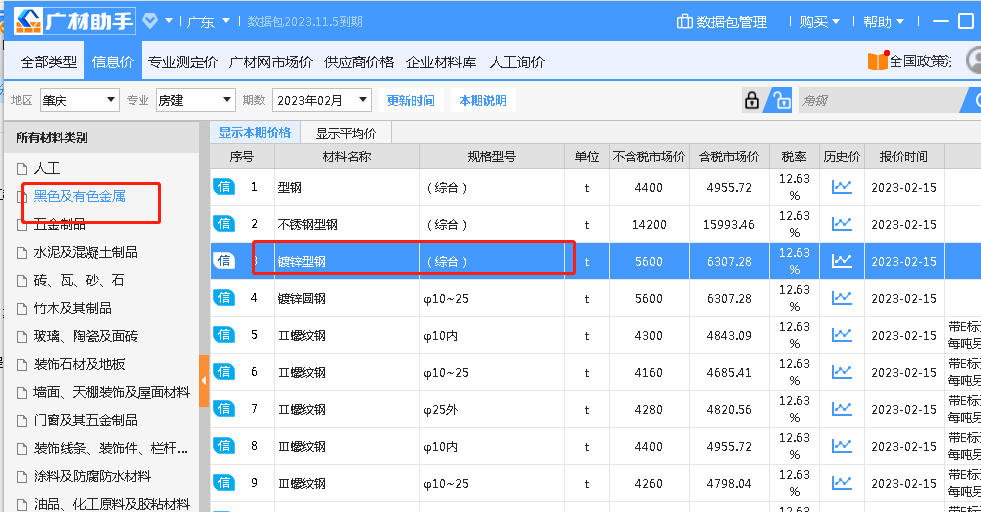981x512 pixels.
Task: Select 黑色及有色金属 category
Action: coord(79,196)
